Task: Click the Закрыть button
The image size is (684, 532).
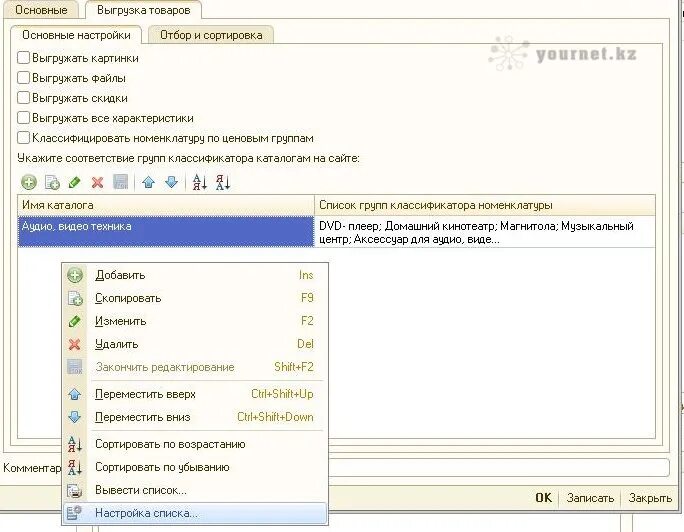Action: click(650, 498)
